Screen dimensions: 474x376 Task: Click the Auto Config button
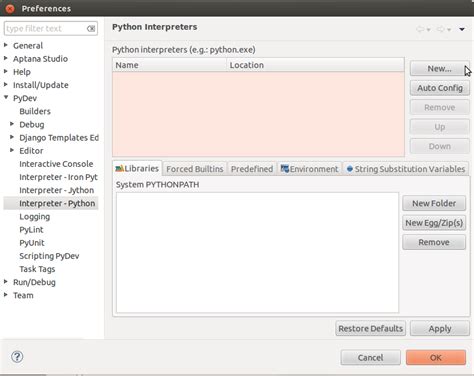click(x=440, y=88)
